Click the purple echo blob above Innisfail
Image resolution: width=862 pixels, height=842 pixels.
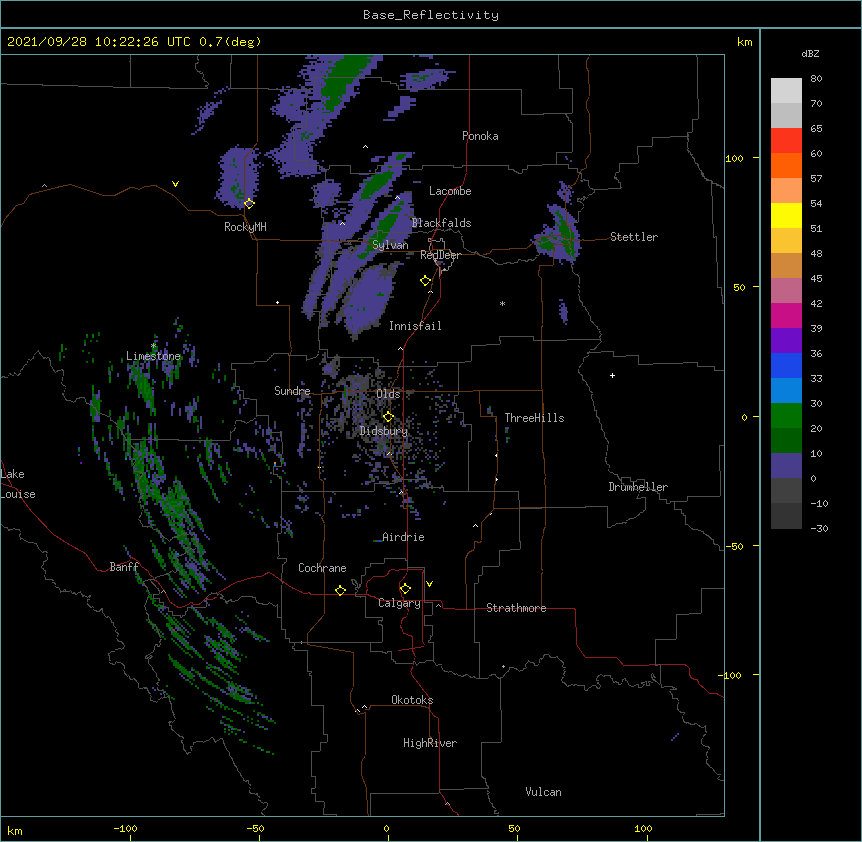369,300
